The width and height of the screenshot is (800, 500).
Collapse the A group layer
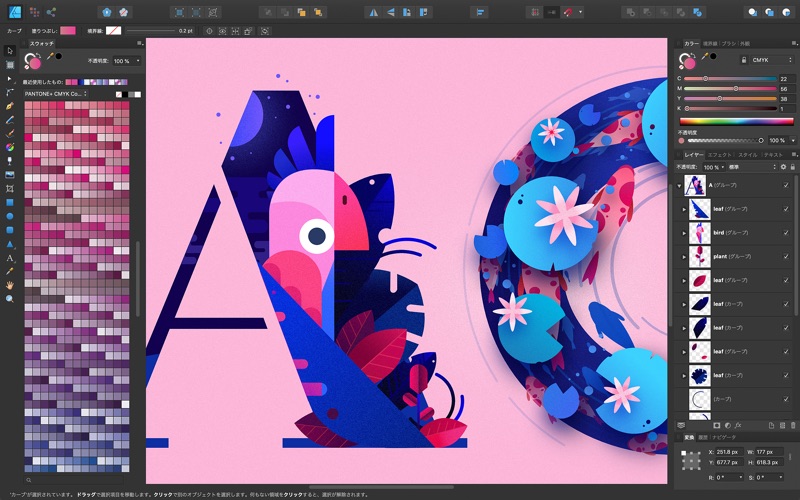(x=679, y=186)
